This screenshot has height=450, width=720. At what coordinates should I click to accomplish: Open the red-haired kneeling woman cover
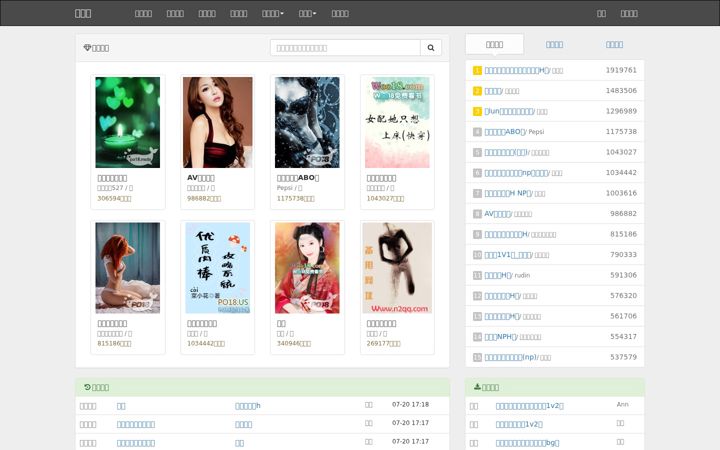128,268
